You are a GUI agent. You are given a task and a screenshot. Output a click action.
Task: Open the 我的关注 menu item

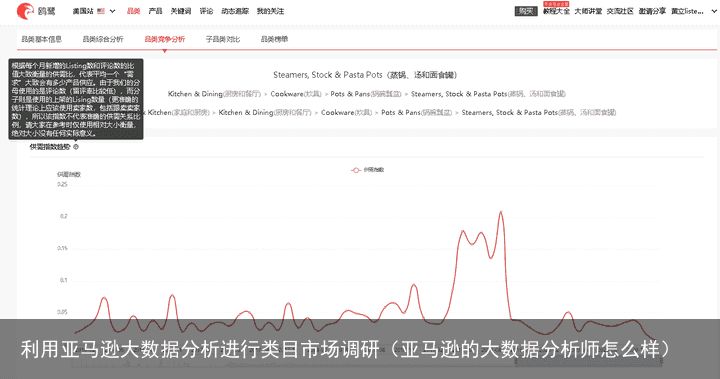270,11
